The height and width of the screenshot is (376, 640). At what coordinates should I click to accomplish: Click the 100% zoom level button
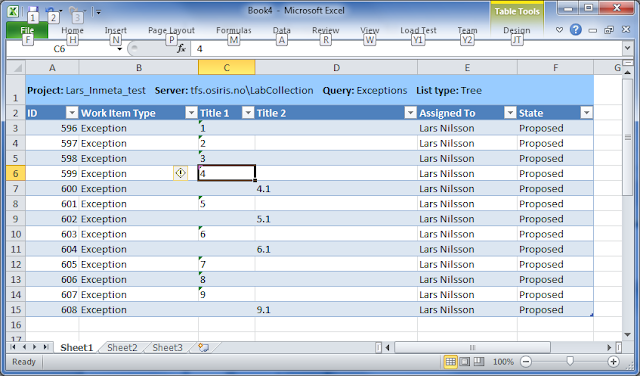[503, 362]
